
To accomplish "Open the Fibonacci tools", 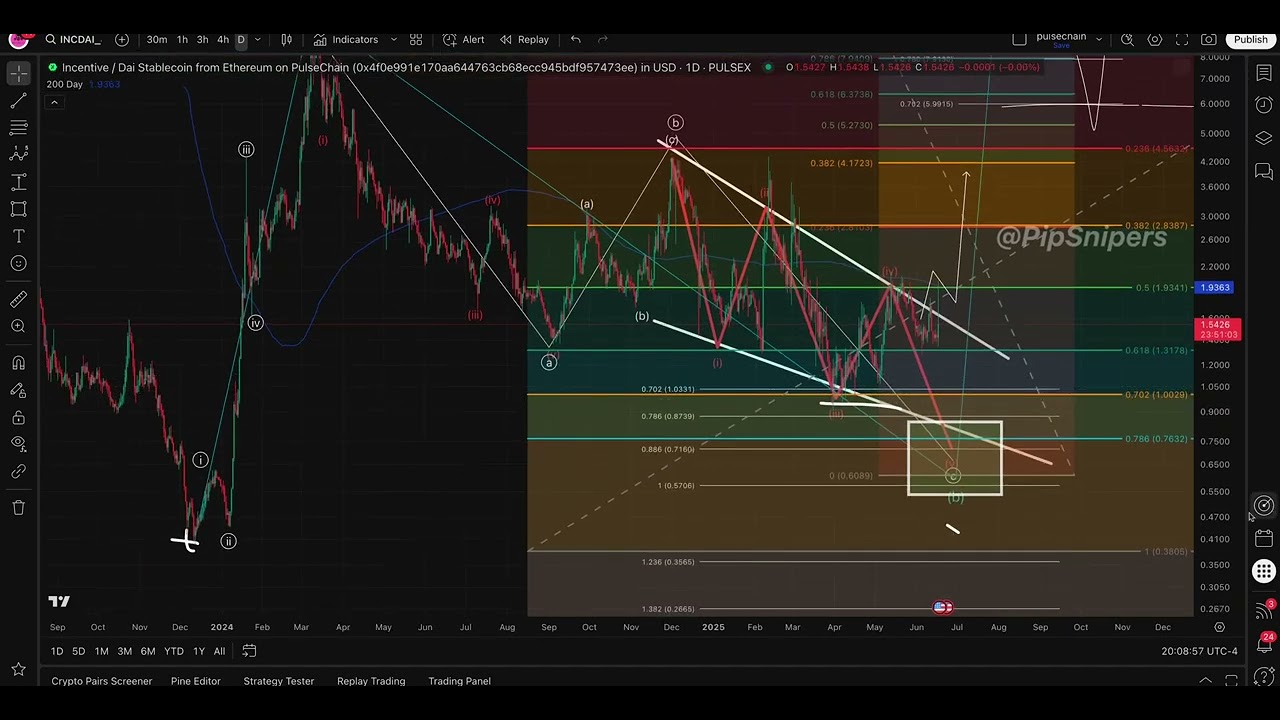I will (19, 128).
